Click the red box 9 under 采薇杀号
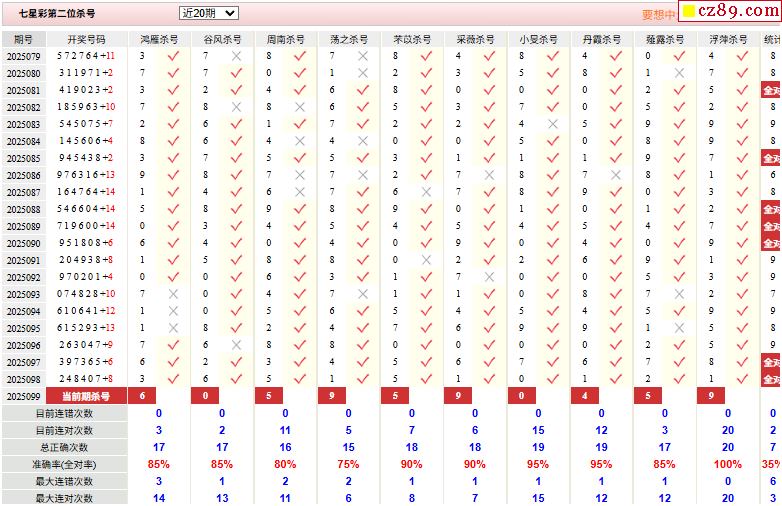The image size is (782, 506). tap(458, 396)
